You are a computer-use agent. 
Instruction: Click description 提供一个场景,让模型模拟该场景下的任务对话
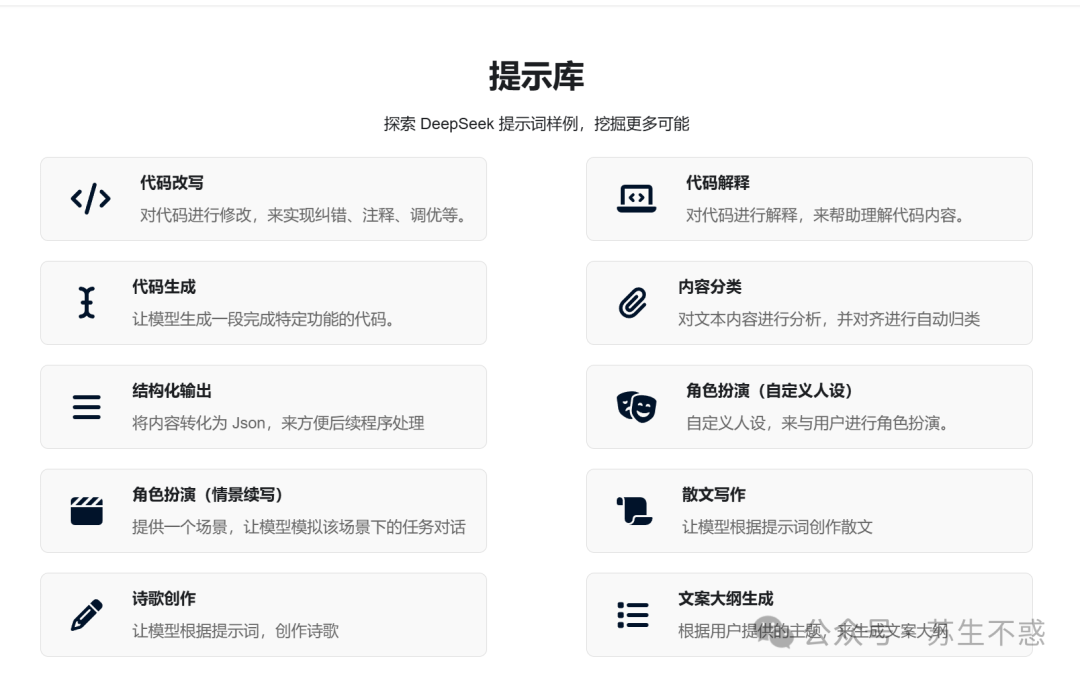click(299, 528)
